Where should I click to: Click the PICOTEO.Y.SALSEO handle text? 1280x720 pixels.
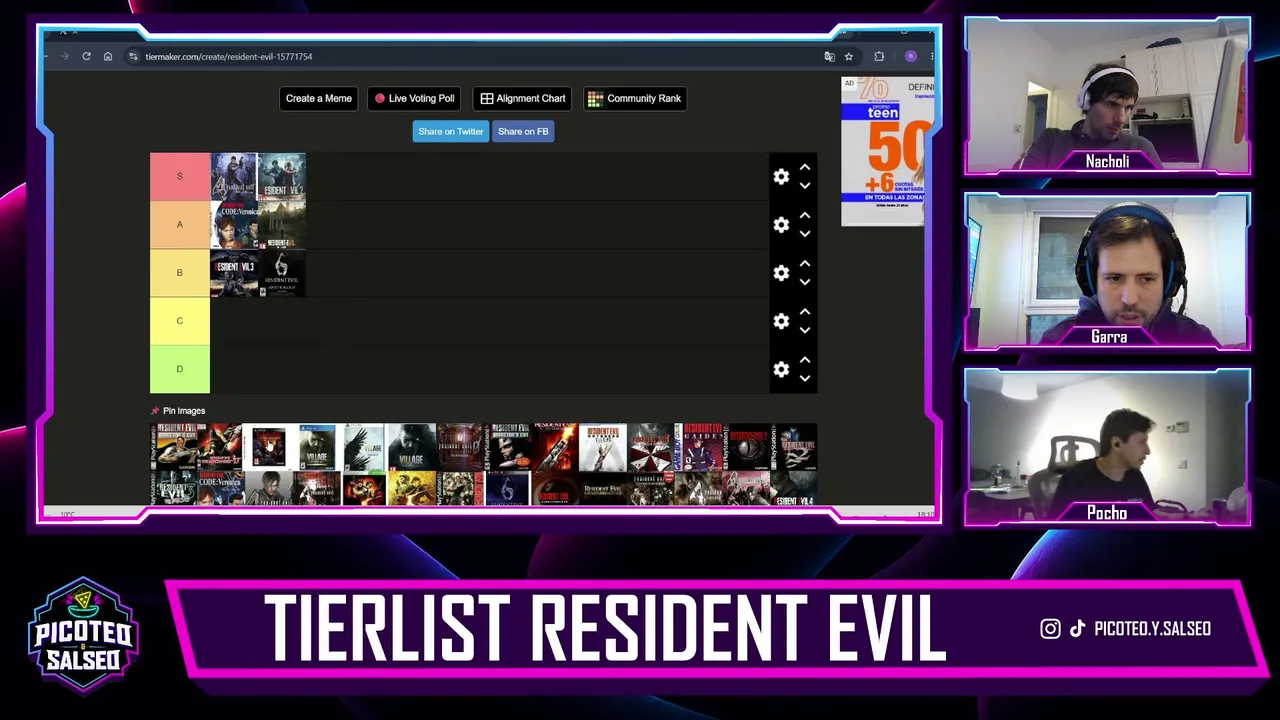click(1153, 629)
